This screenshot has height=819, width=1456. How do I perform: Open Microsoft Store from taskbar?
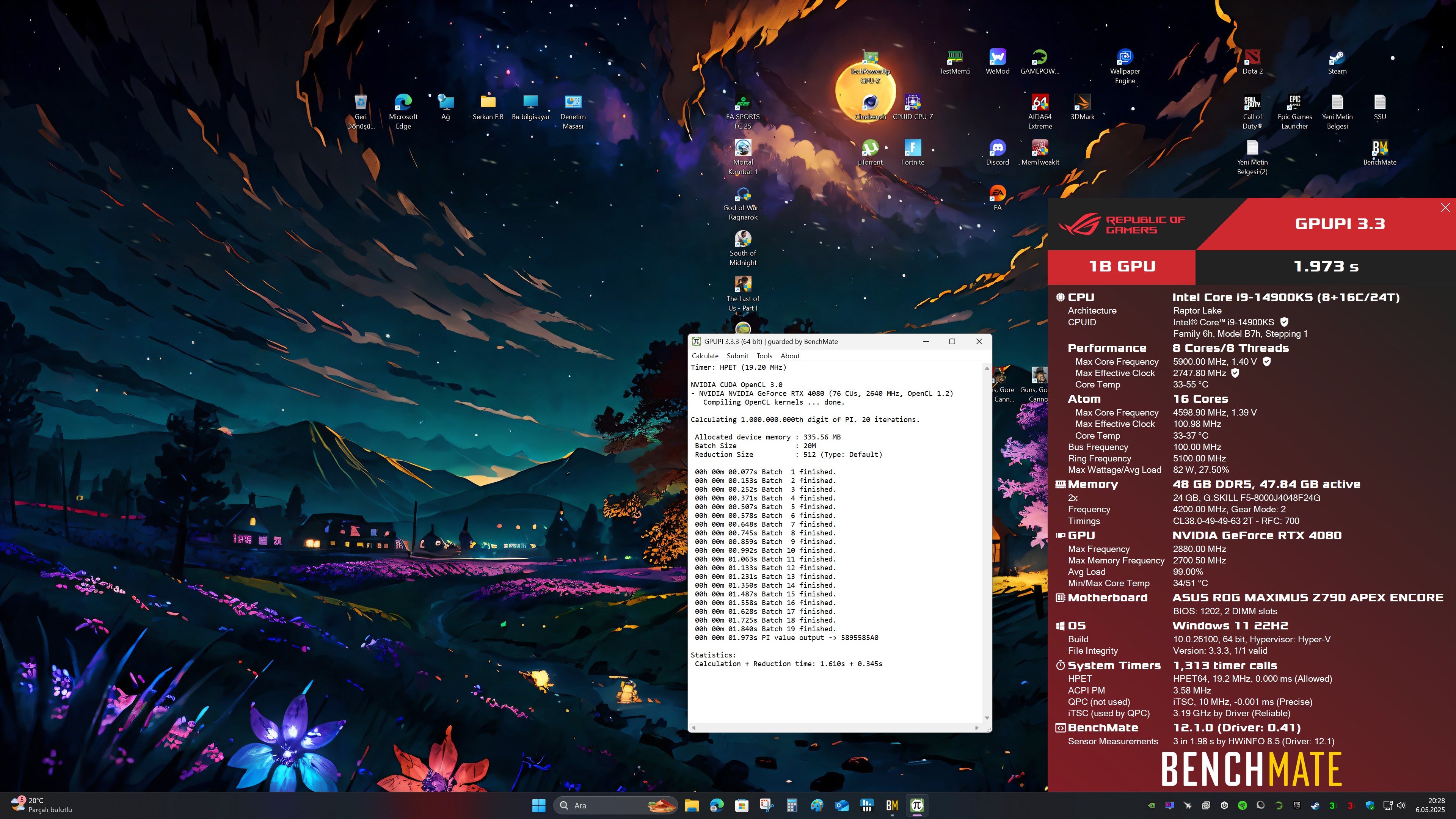(x=742, y=805)
